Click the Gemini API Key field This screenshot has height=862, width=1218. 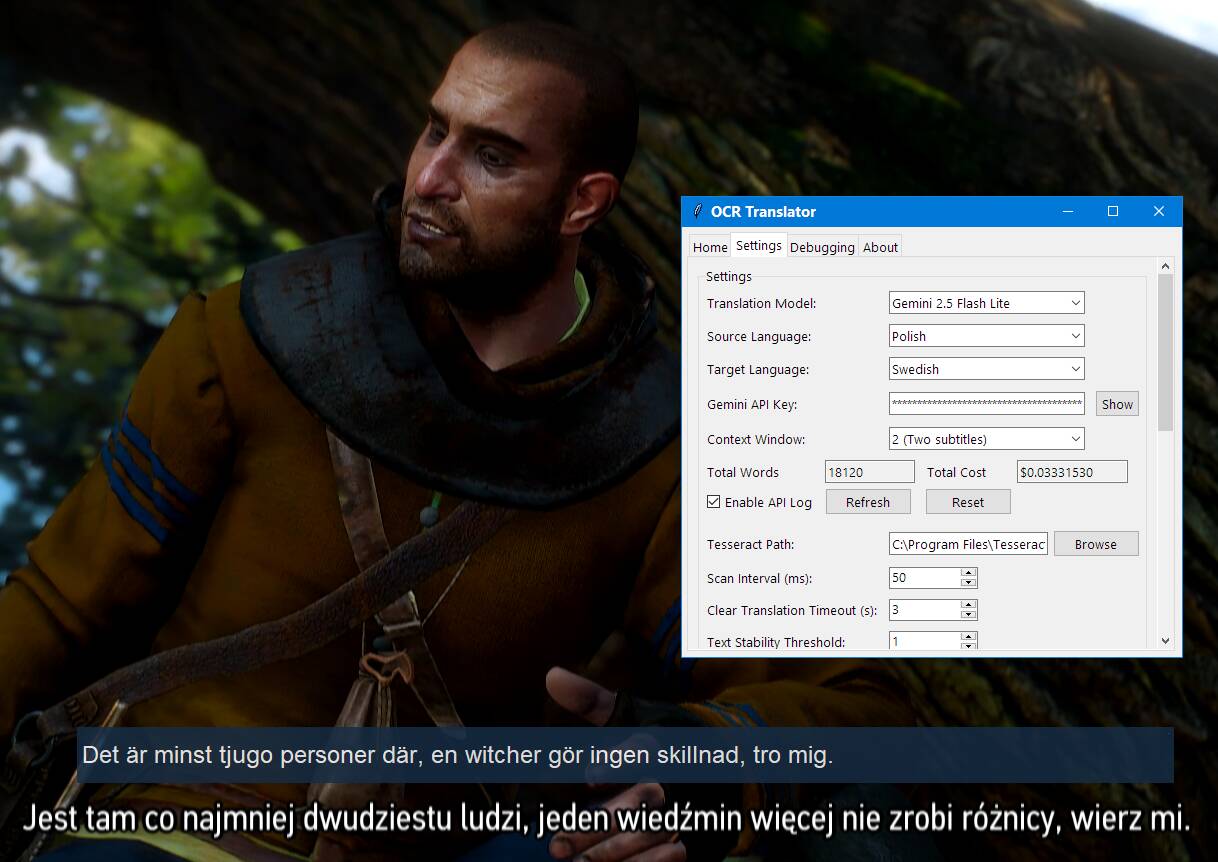point(987,404)
